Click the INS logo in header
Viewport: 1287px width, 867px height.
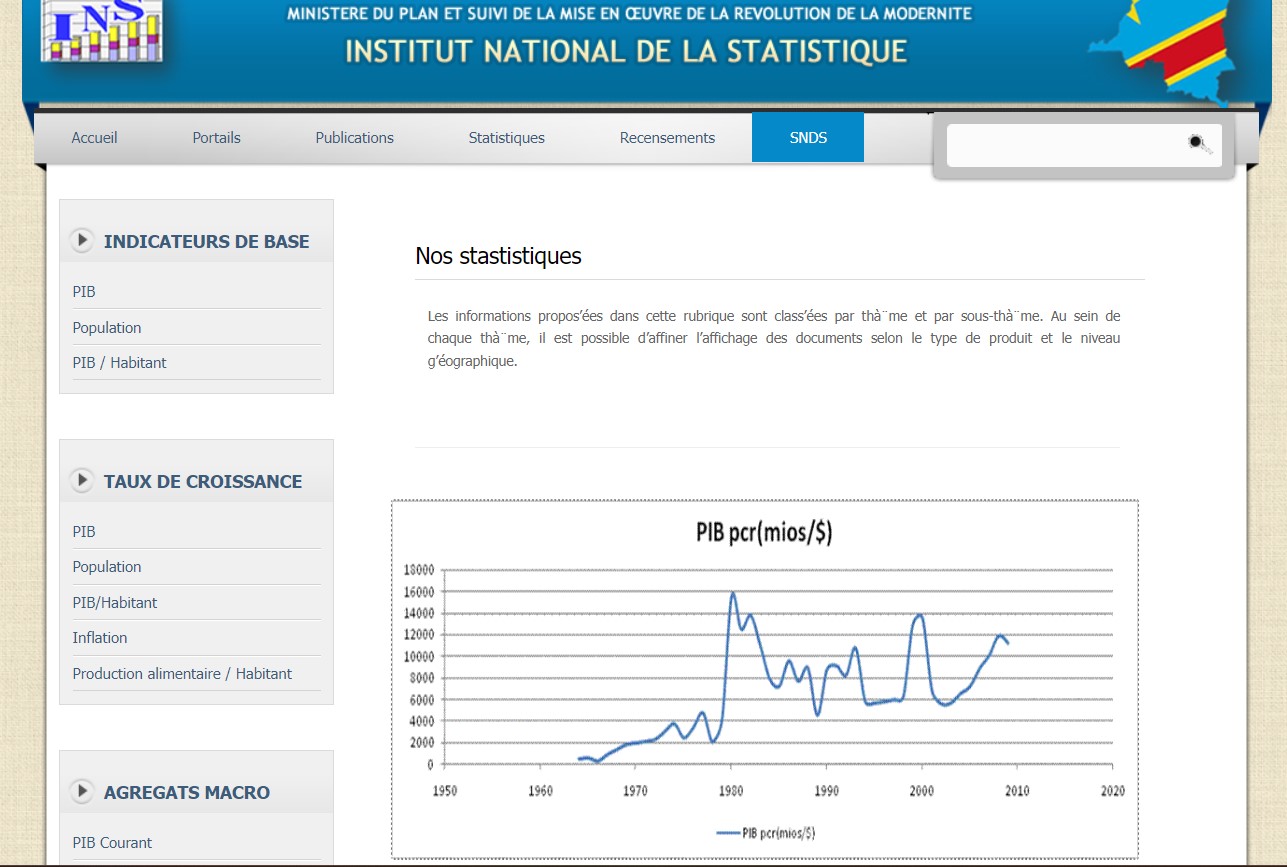tap(101, 30)
